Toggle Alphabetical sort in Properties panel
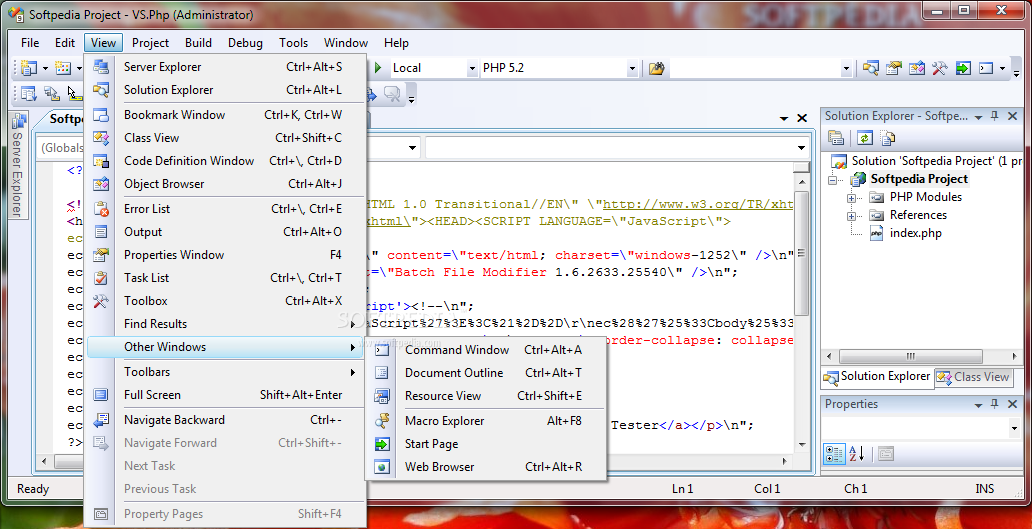The width and height of the screenshot is (1032, 529). click(x=856, y=453)
